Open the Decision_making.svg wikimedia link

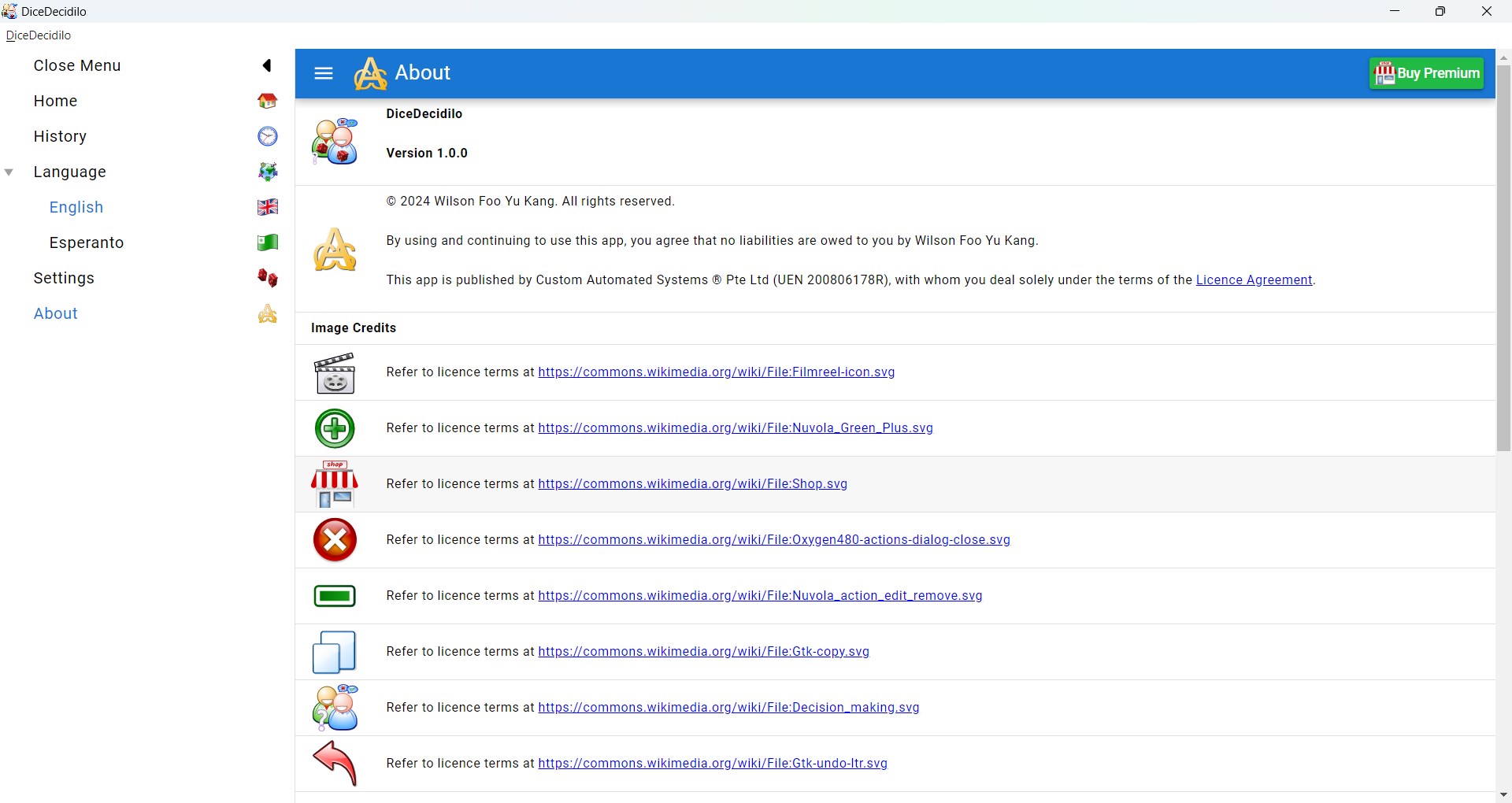728,708
